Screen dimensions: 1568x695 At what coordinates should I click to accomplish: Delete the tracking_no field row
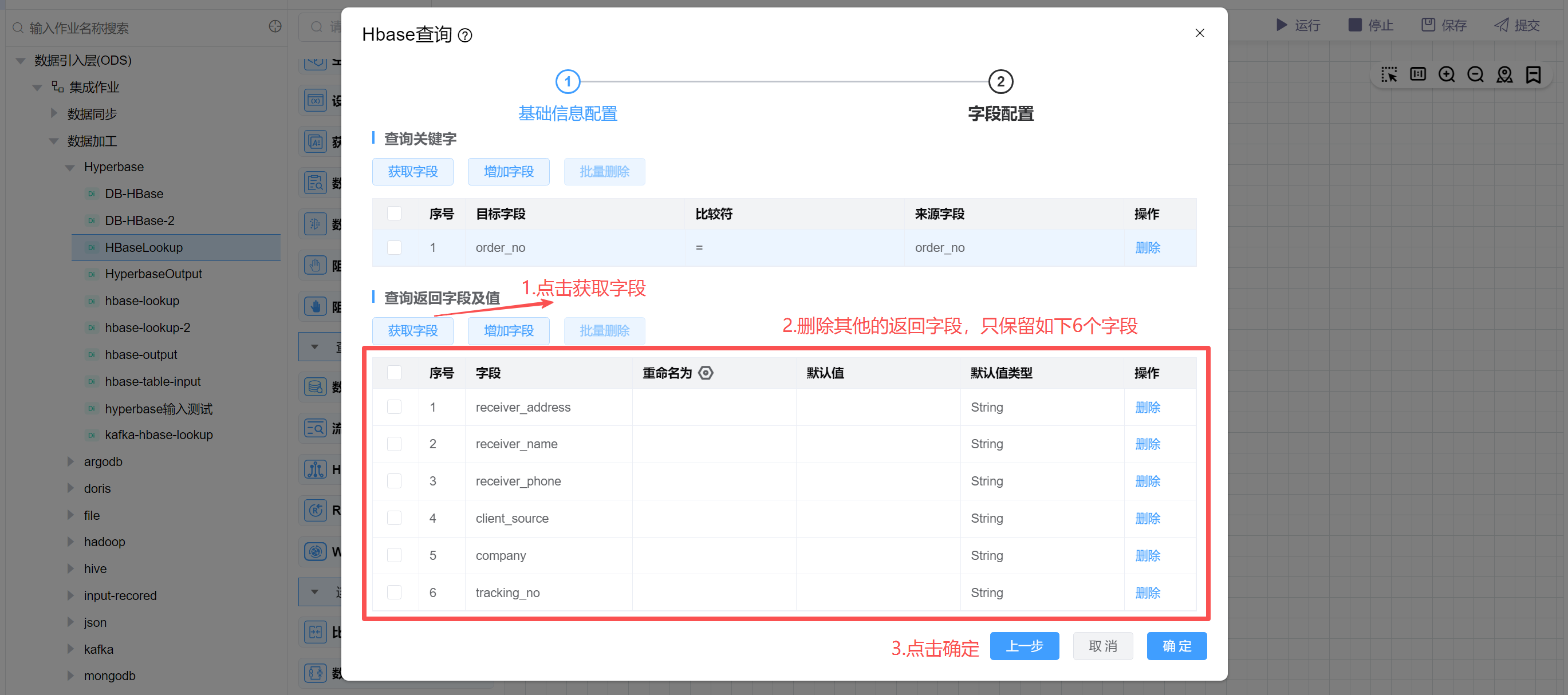click(x=1148, y=592)
